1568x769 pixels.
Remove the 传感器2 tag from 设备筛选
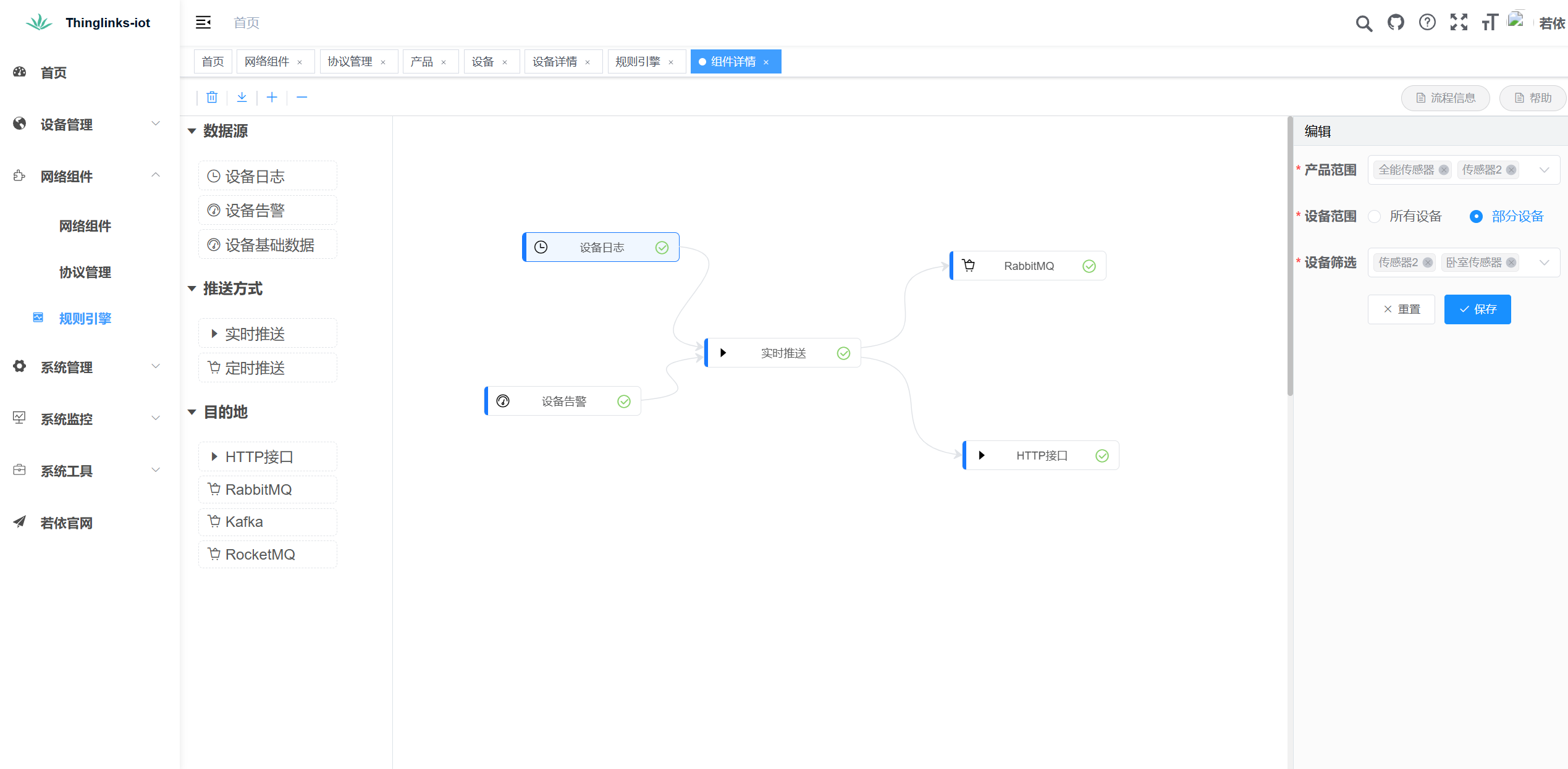point(1428,262)
